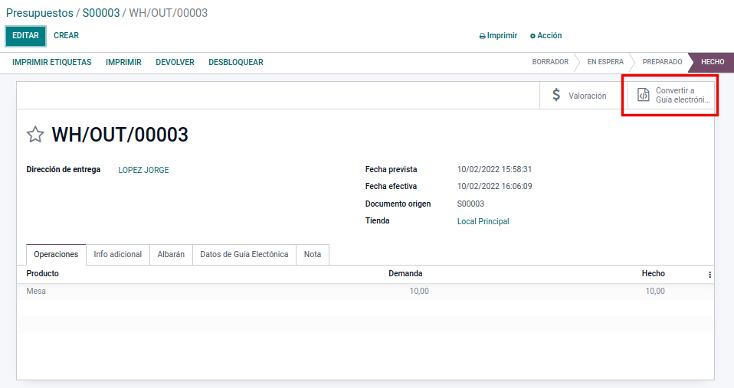This screenshot has height=388, width=734.
Task: Click the IMPRIMIR action button
Action: (124, 62)
